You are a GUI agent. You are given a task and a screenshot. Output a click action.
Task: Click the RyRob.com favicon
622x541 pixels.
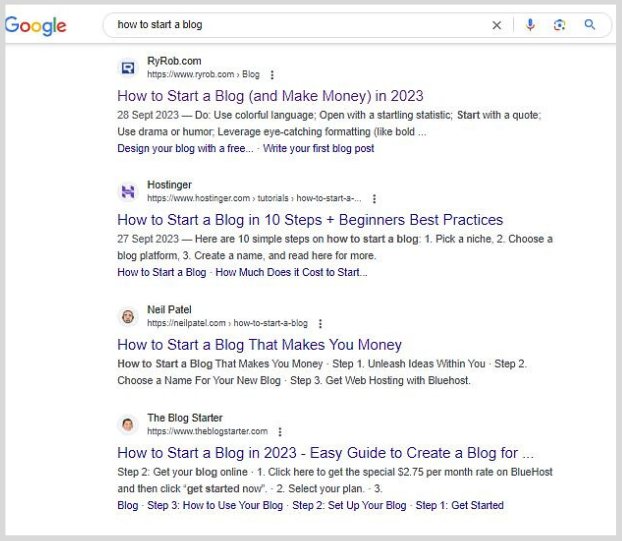point(128,68)
